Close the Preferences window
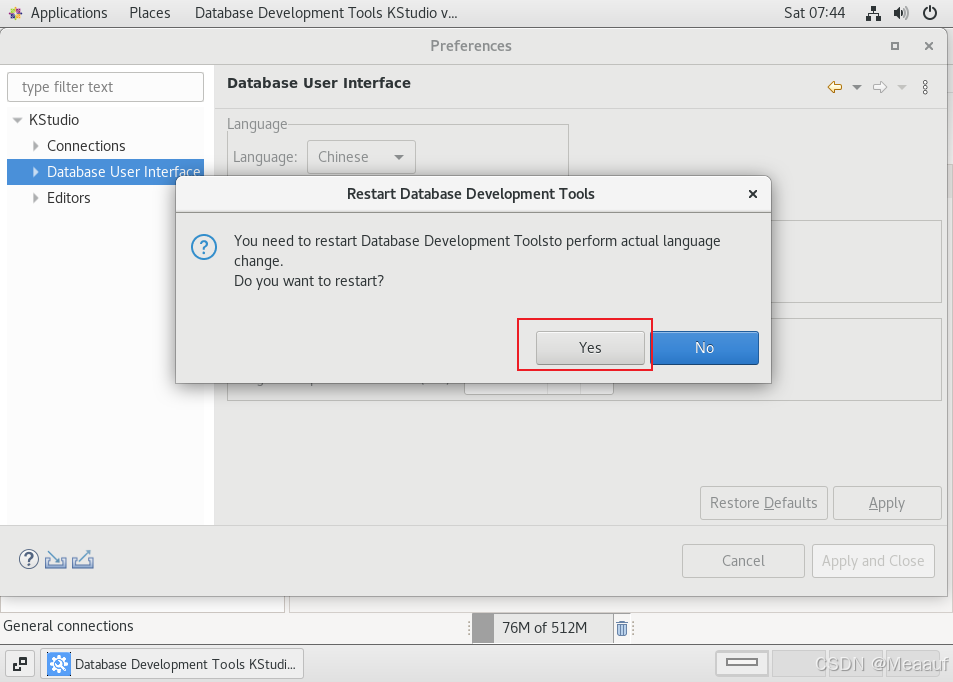The image size is (953, 682). pyautogui.click(x=929, y=46)
